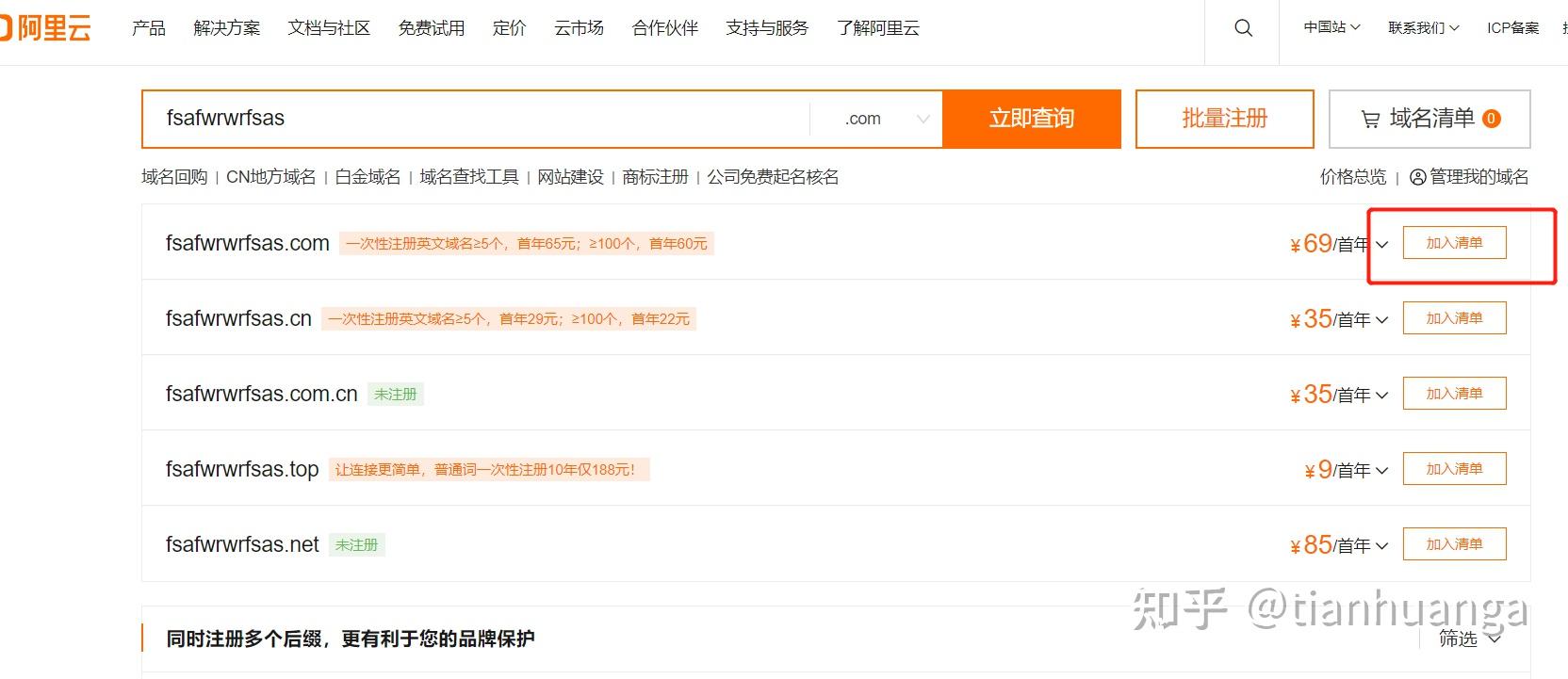
Task: Open the 价格总览 link
Action: [1352, 177]
